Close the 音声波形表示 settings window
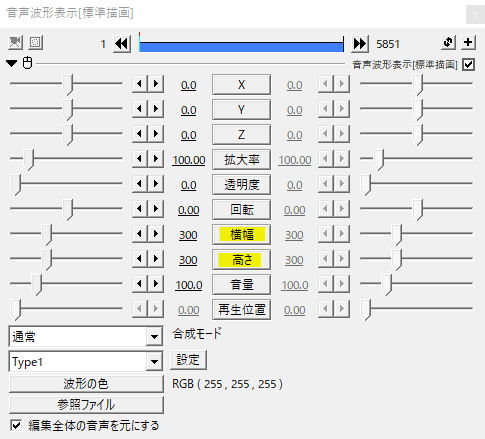This screenshot has width=485, height=439. (475, 15)
